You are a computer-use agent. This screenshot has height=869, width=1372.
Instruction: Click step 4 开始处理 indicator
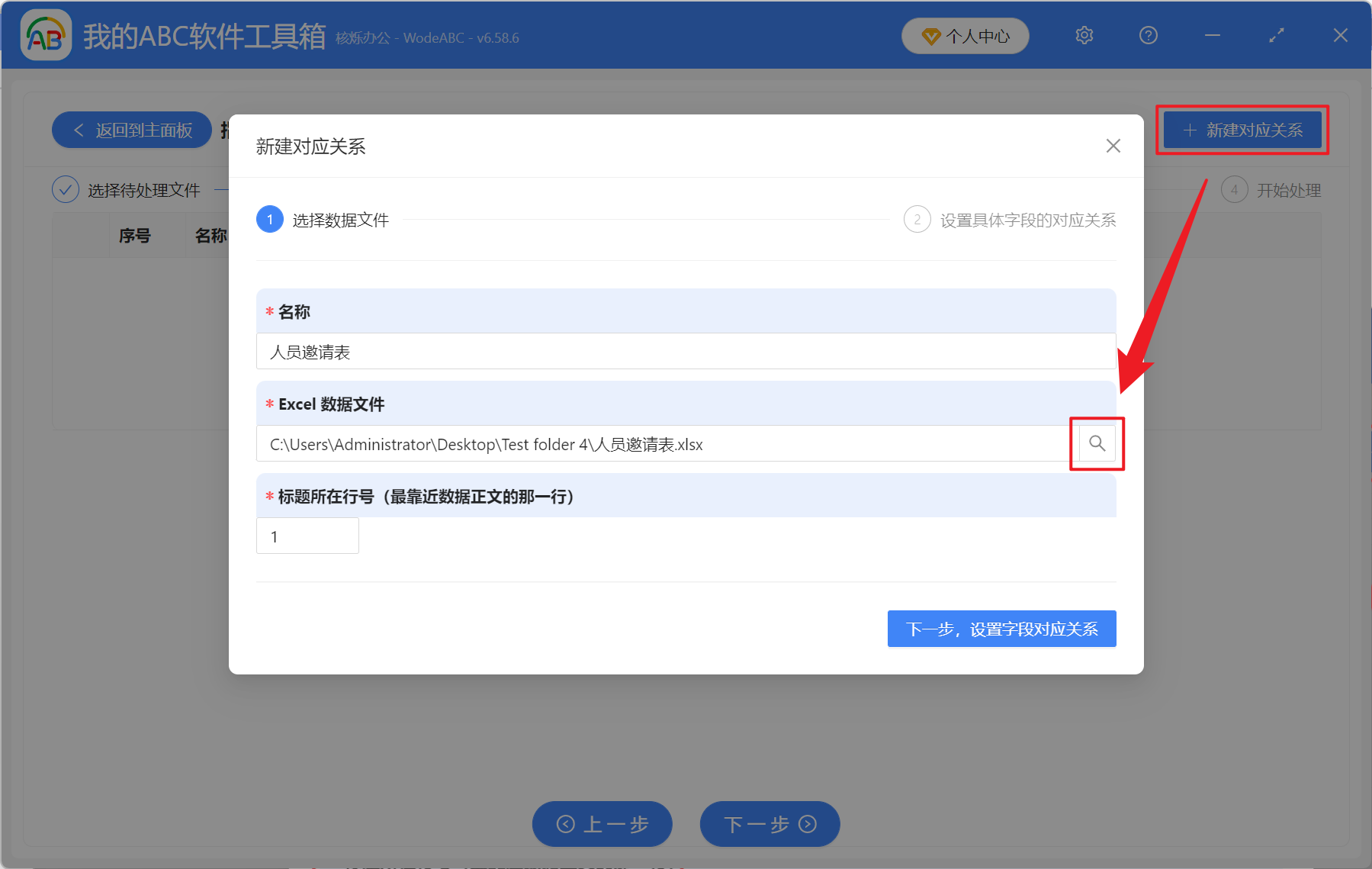[x=1235, y=190]
